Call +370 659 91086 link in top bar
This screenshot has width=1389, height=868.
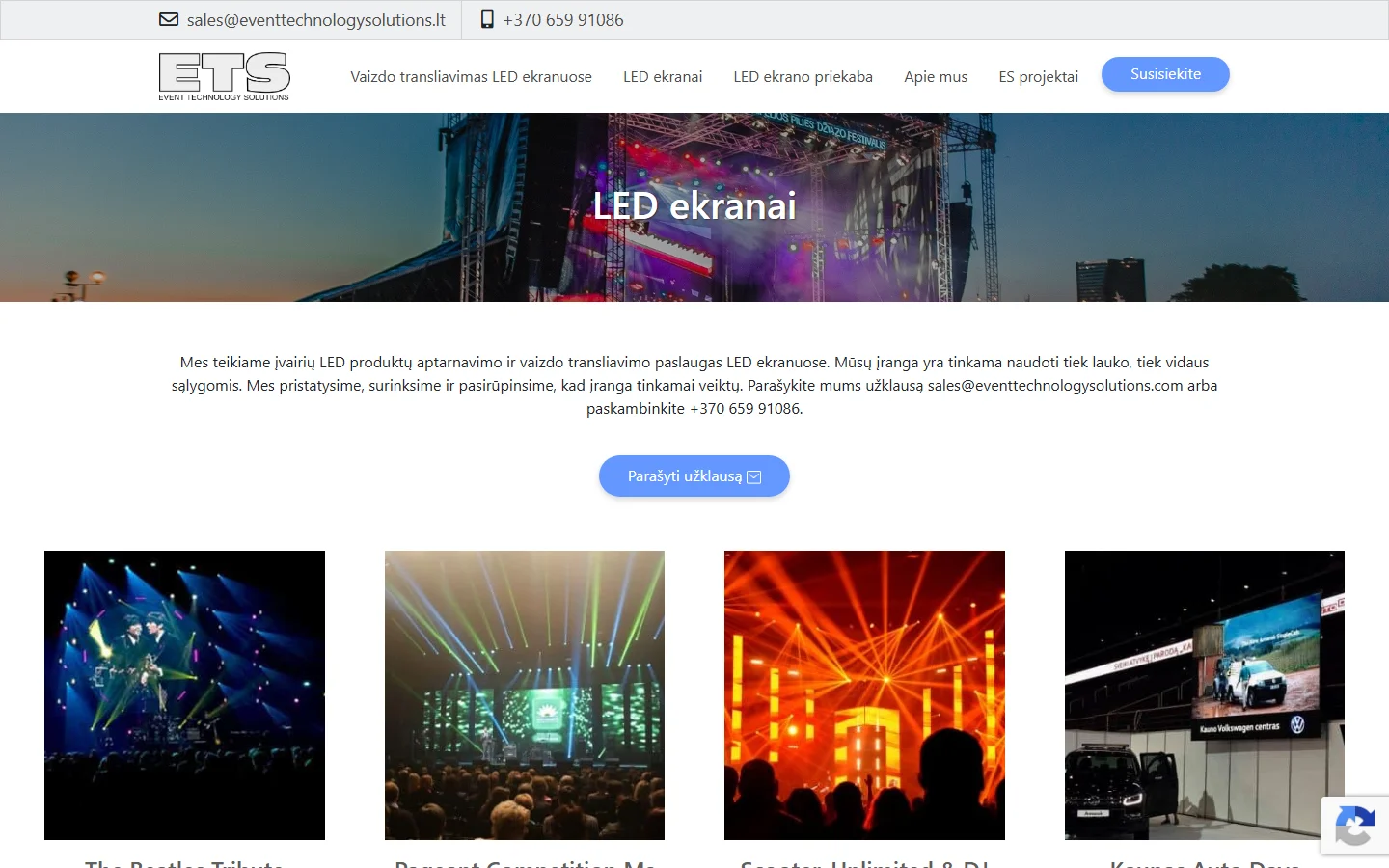pyautogui.click(x=563, y=20)
